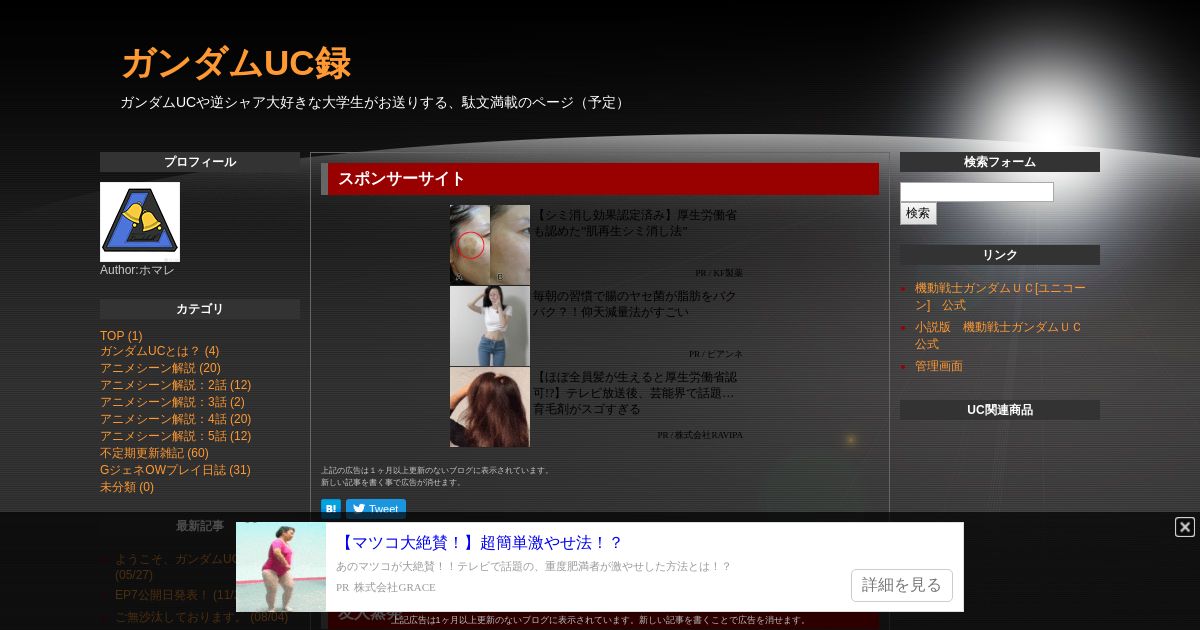Open category GジェネOWプレイ日誌 (31)
Screen dimensions: 1200x630
click(175, 470)
